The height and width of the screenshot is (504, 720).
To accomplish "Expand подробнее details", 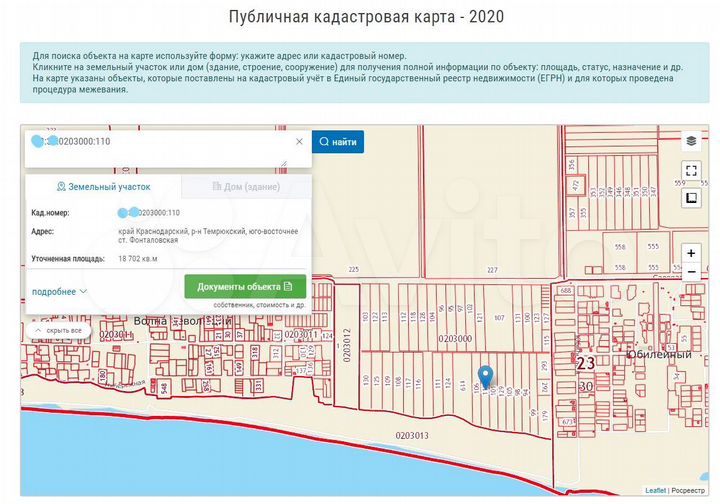I will point(59,291).
